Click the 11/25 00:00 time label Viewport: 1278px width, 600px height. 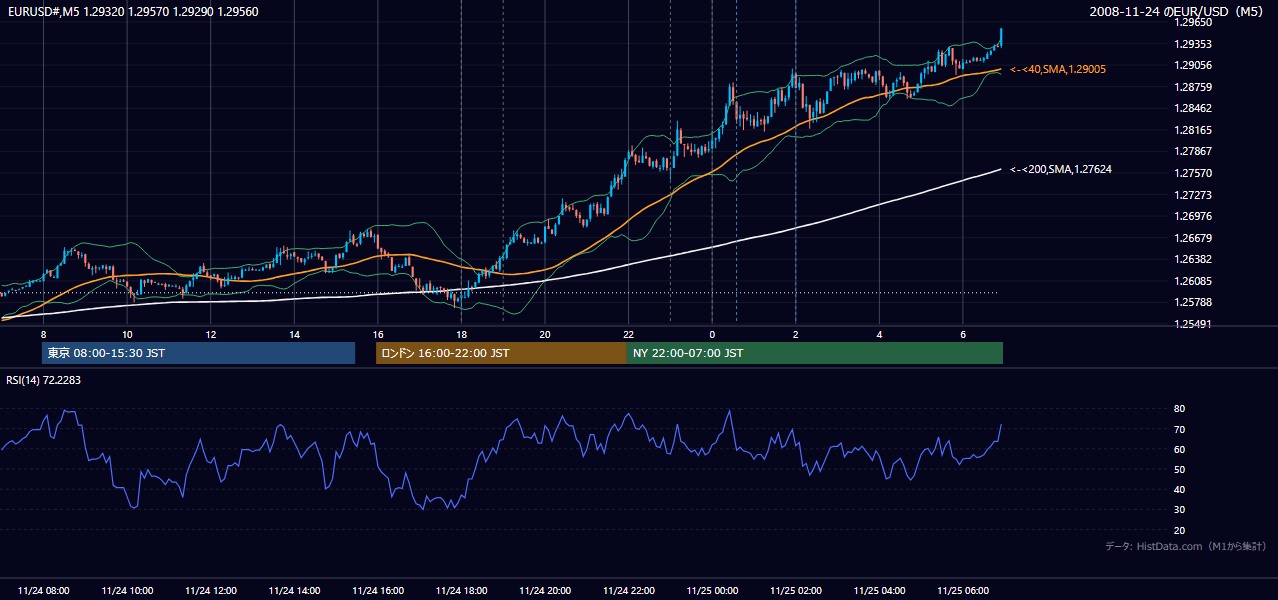pyautogui.click(x=712, y=591)
